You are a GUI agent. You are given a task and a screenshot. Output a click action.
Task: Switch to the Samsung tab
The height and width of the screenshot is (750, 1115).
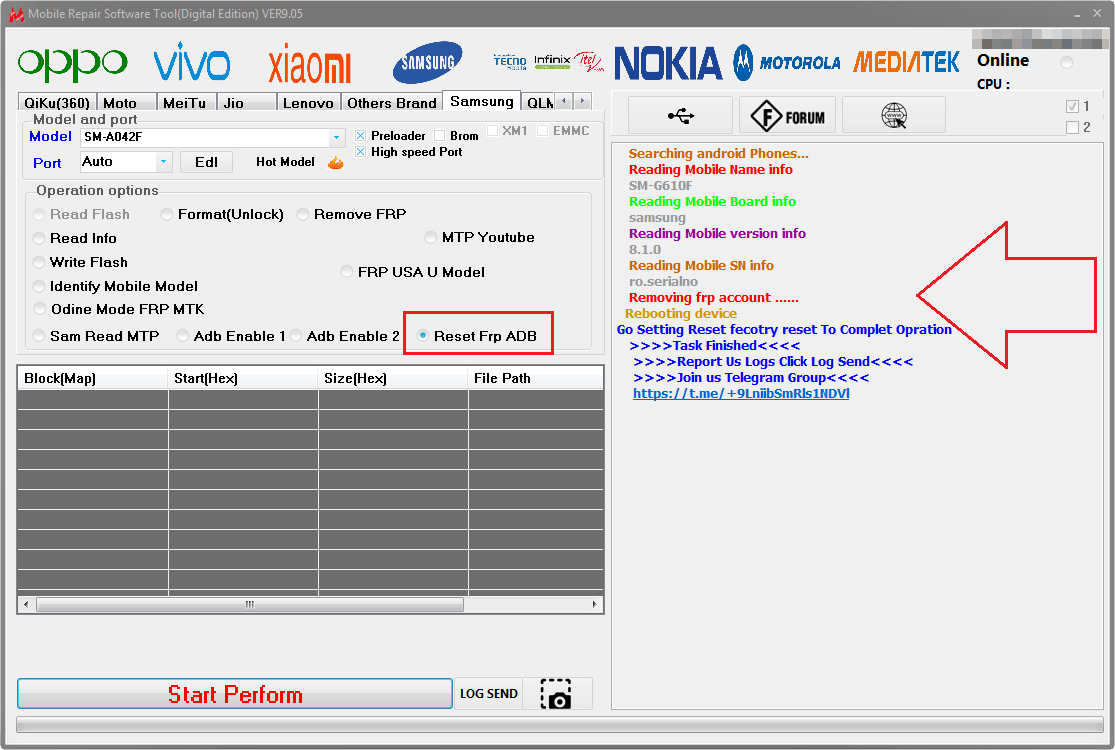pos(481,101)
